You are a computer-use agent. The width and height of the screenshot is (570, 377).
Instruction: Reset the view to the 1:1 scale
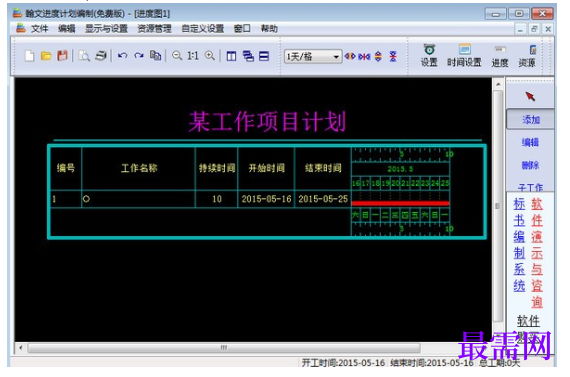tap(193, 56)
